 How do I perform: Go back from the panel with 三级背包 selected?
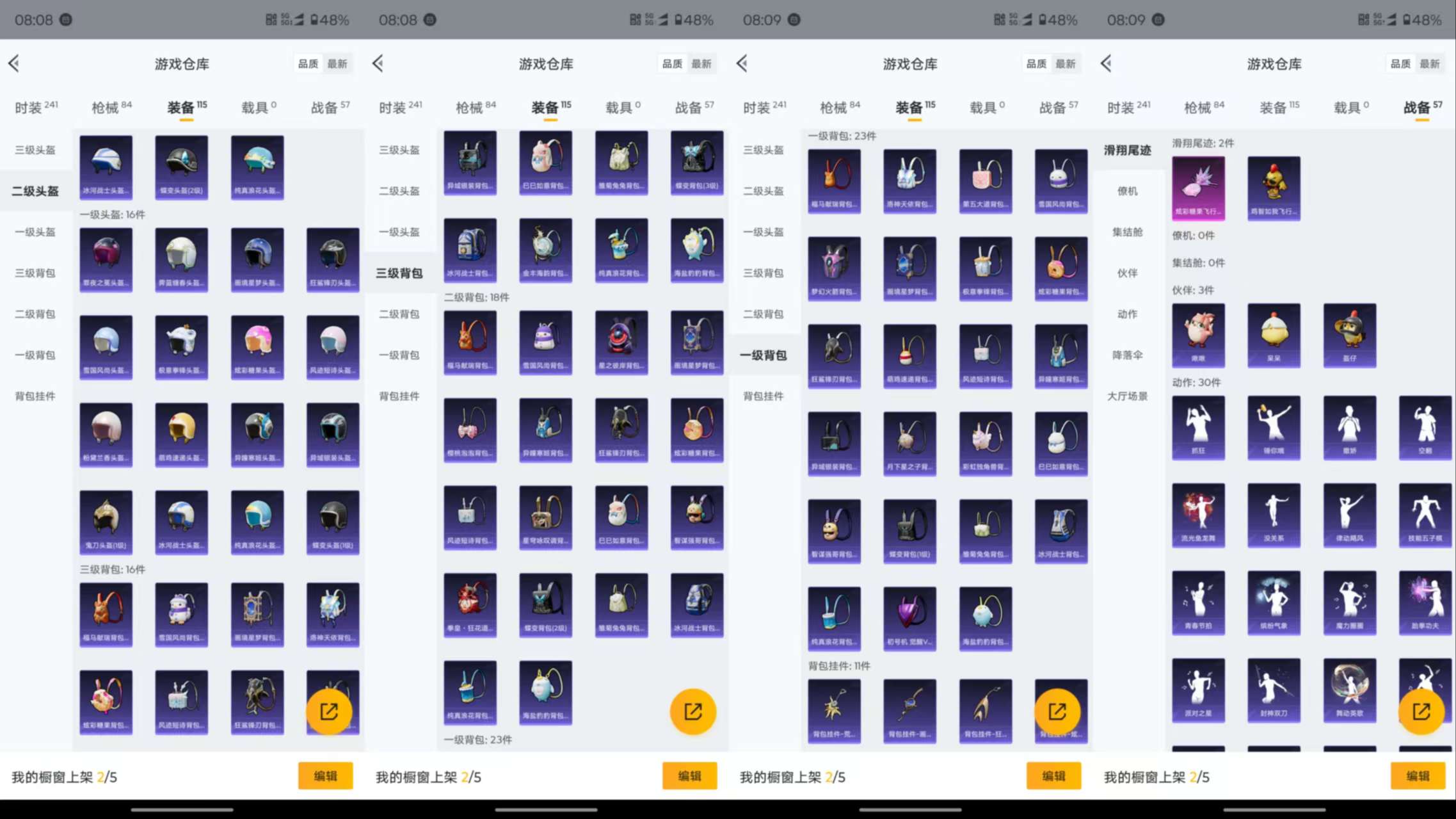click(378, 63)
